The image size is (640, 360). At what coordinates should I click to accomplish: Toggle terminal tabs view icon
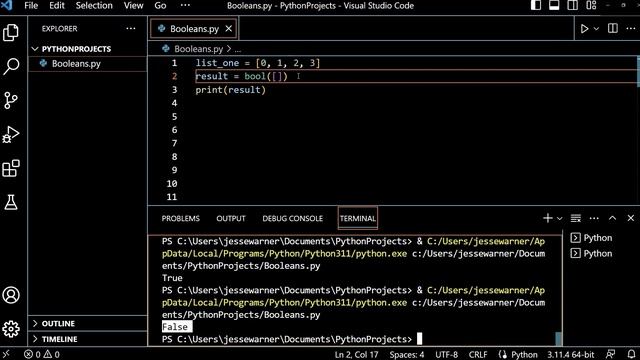tap(576, 218)
